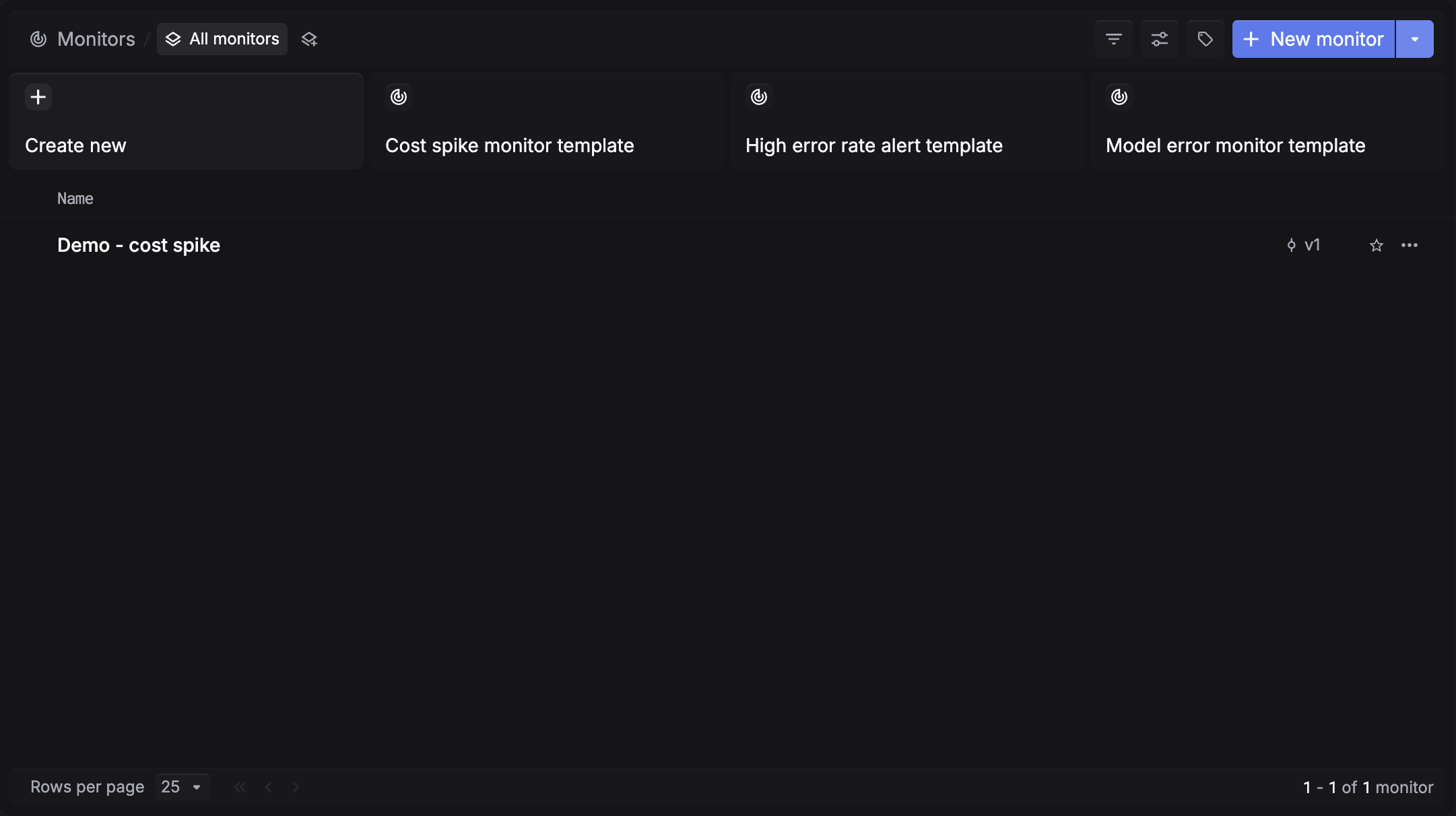
Task: Open the filter icon in the toolbar
Action: 1113,38
